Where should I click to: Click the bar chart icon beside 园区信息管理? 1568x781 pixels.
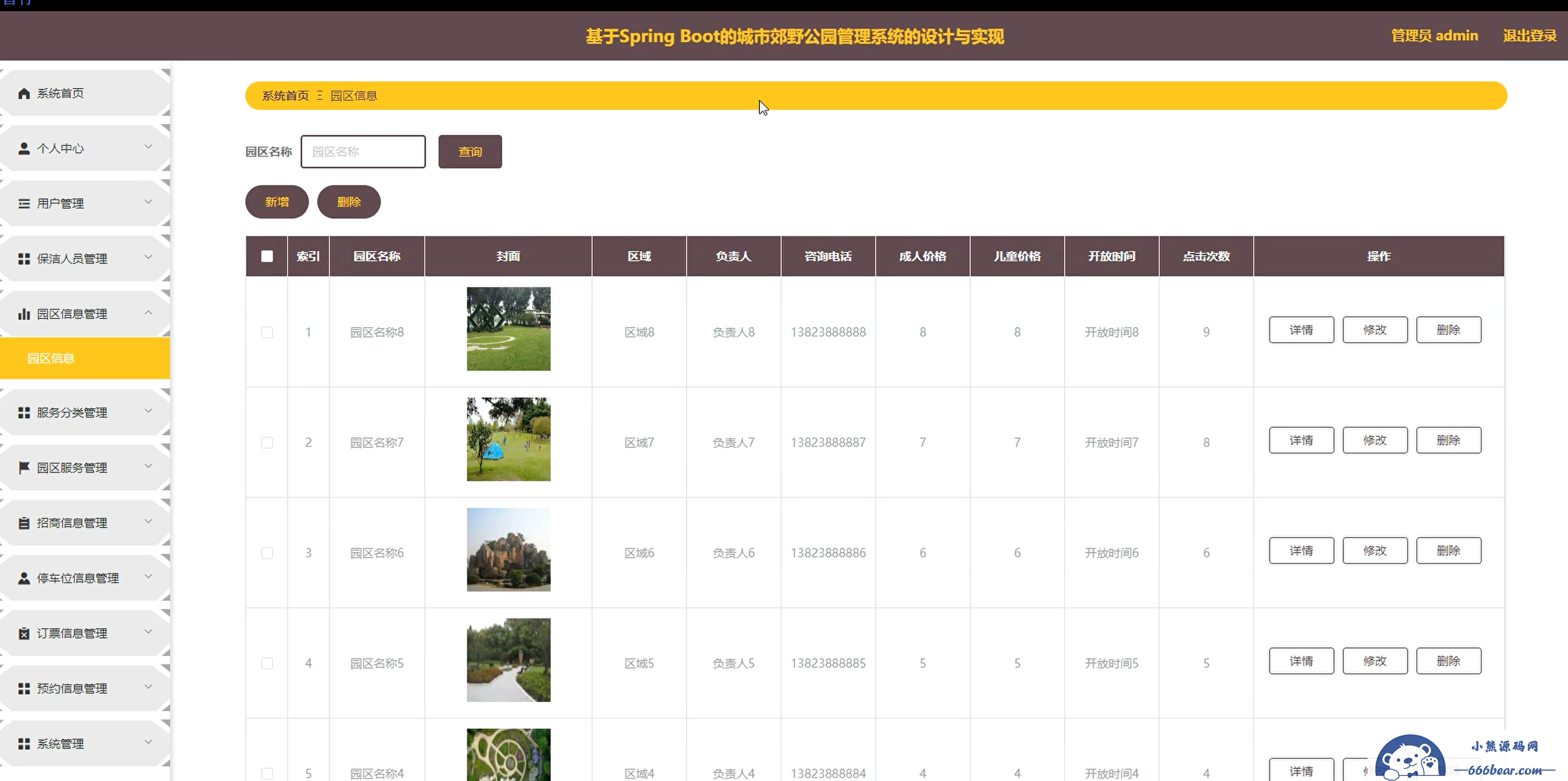24,314
